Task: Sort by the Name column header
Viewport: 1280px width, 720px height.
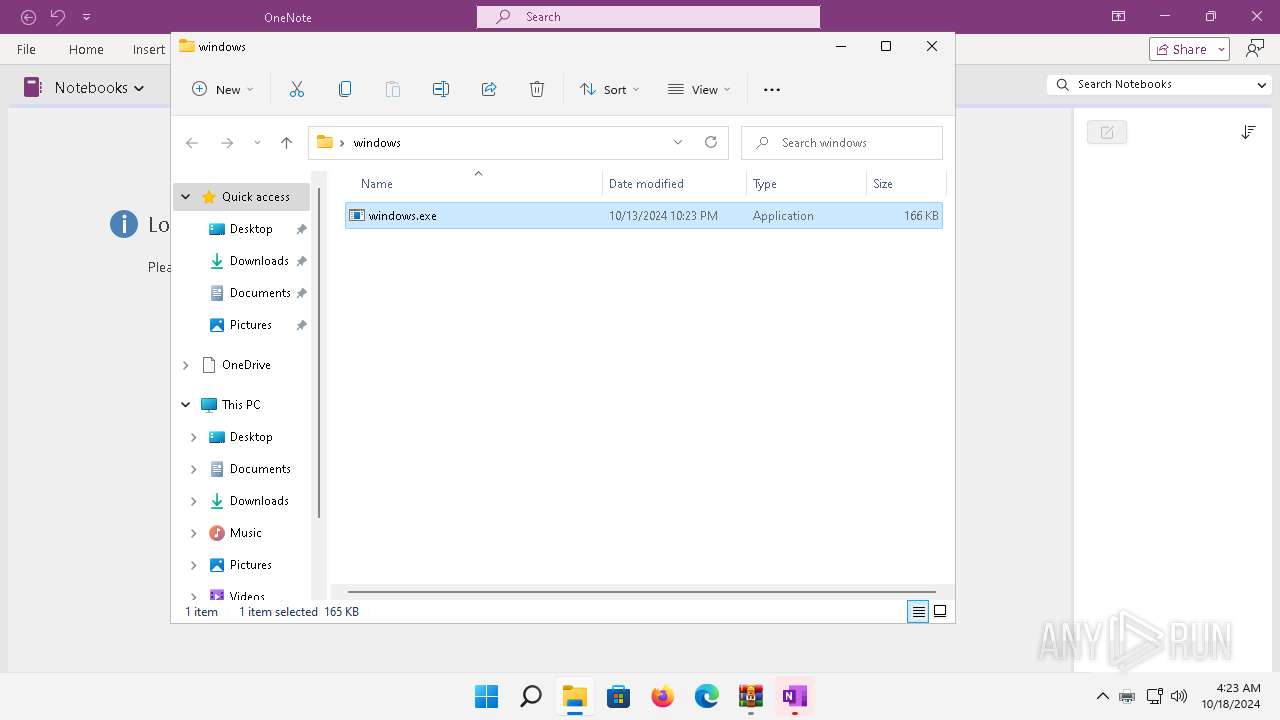Action: click(x=377, y=184)
